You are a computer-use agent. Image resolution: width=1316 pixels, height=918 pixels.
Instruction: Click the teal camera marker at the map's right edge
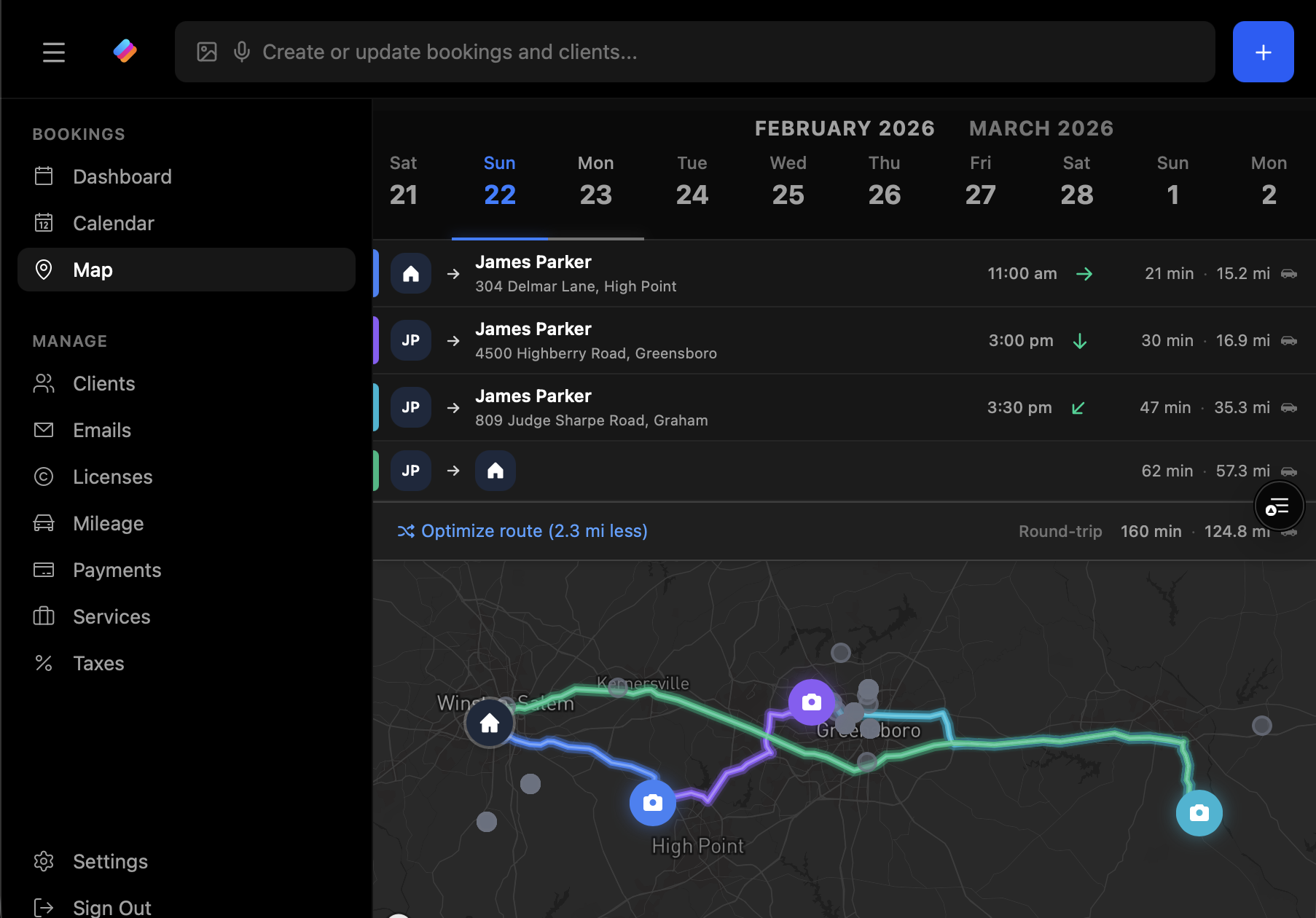click(x=1199, y=813)
